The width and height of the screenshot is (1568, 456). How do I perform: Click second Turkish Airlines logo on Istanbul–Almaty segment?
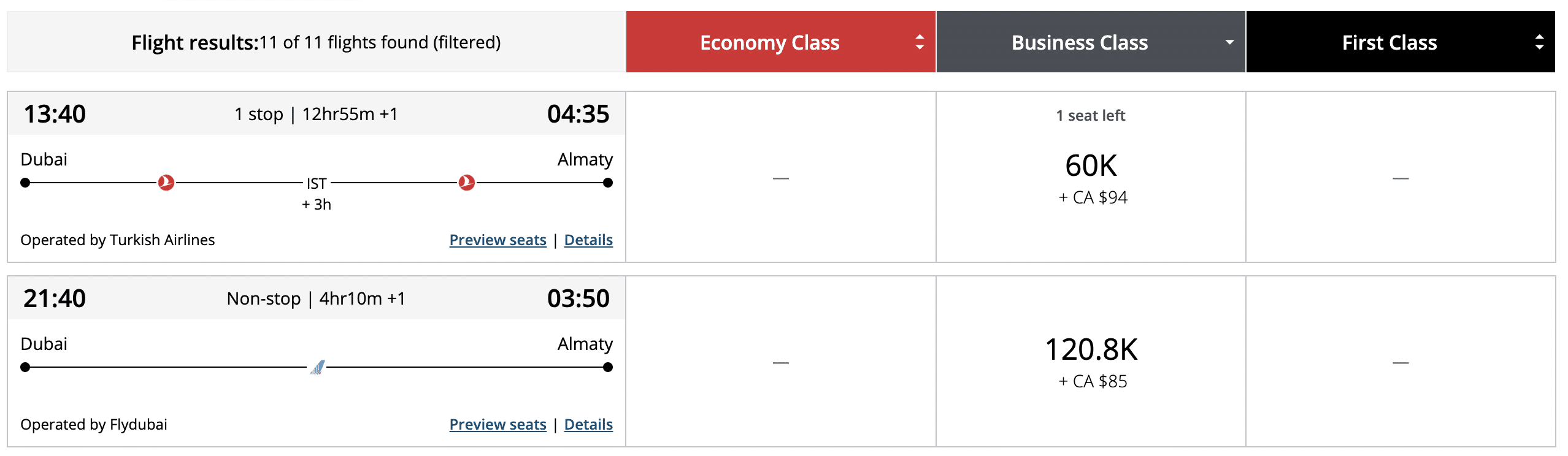click(466, 183)
